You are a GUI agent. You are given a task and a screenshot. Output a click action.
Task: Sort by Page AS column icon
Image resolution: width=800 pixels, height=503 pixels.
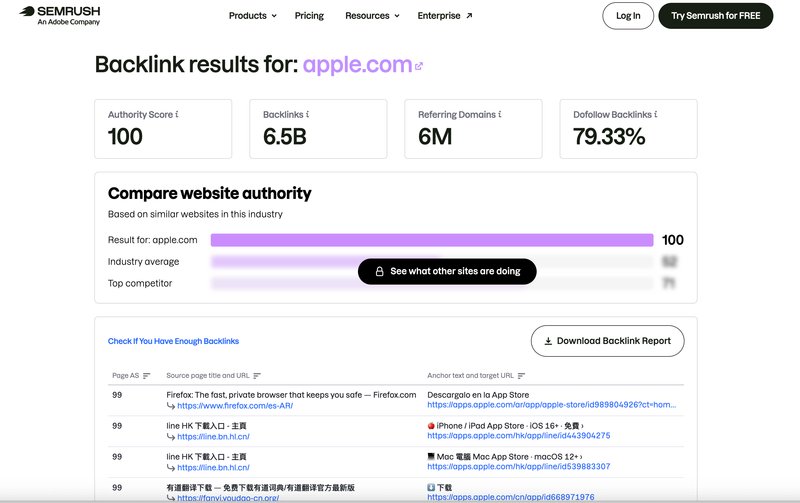click(146, 376)
